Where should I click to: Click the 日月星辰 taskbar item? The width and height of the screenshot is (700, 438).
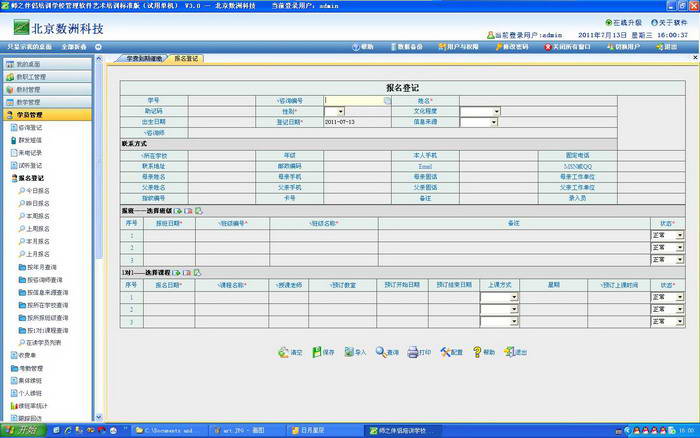(325, 430)
